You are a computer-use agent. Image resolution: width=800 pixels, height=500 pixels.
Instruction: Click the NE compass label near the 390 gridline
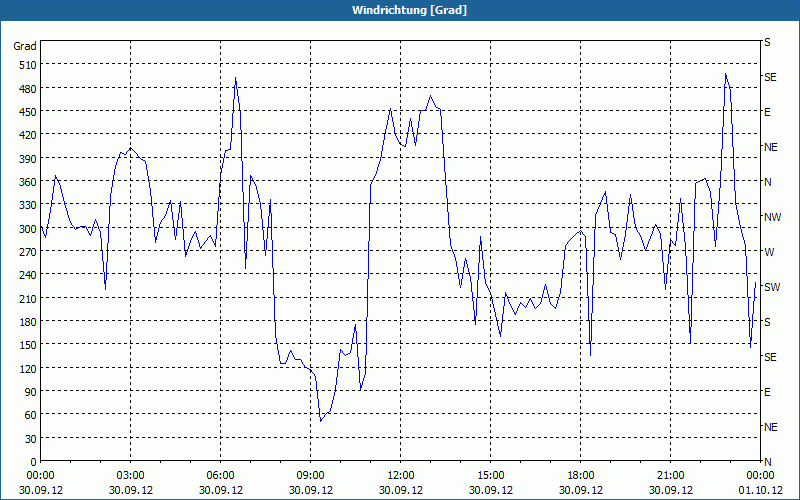771,147
